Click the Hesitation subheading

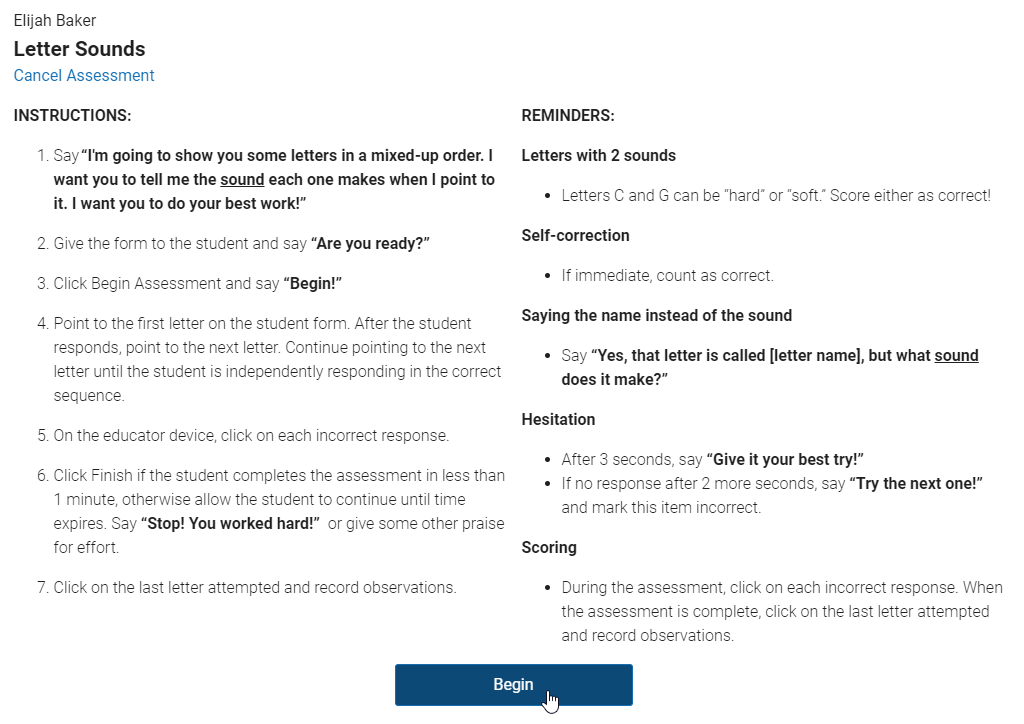558,419
